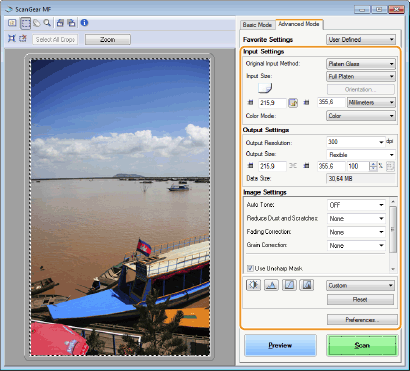
Task: Open the Histogram adjustment button
Action: pos(271,285)
